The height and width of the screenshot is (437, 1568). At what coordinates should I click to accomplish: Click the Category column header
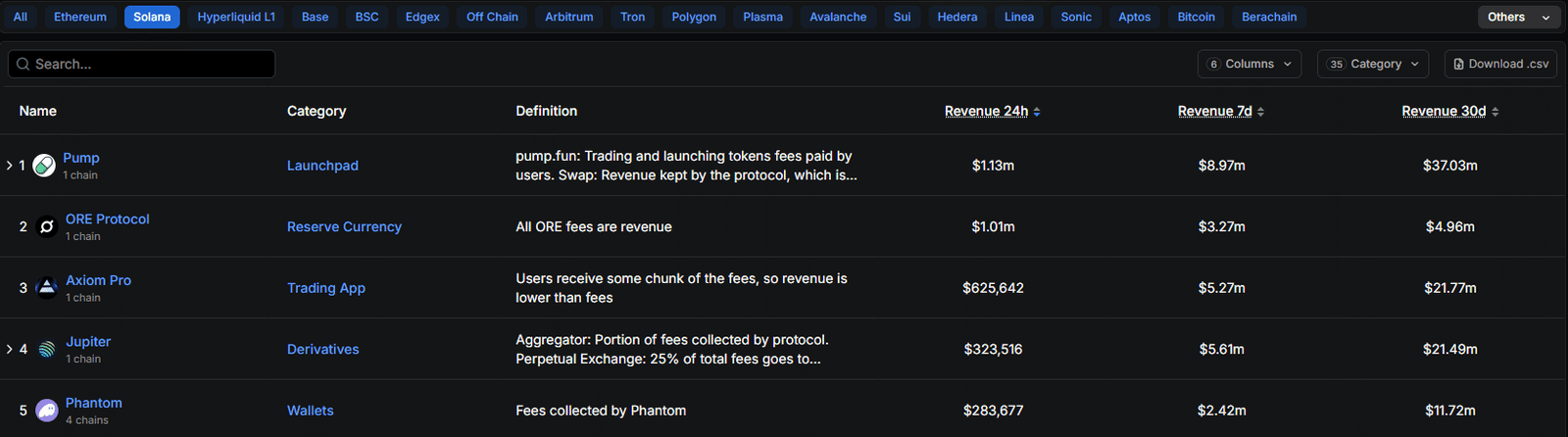317,111
